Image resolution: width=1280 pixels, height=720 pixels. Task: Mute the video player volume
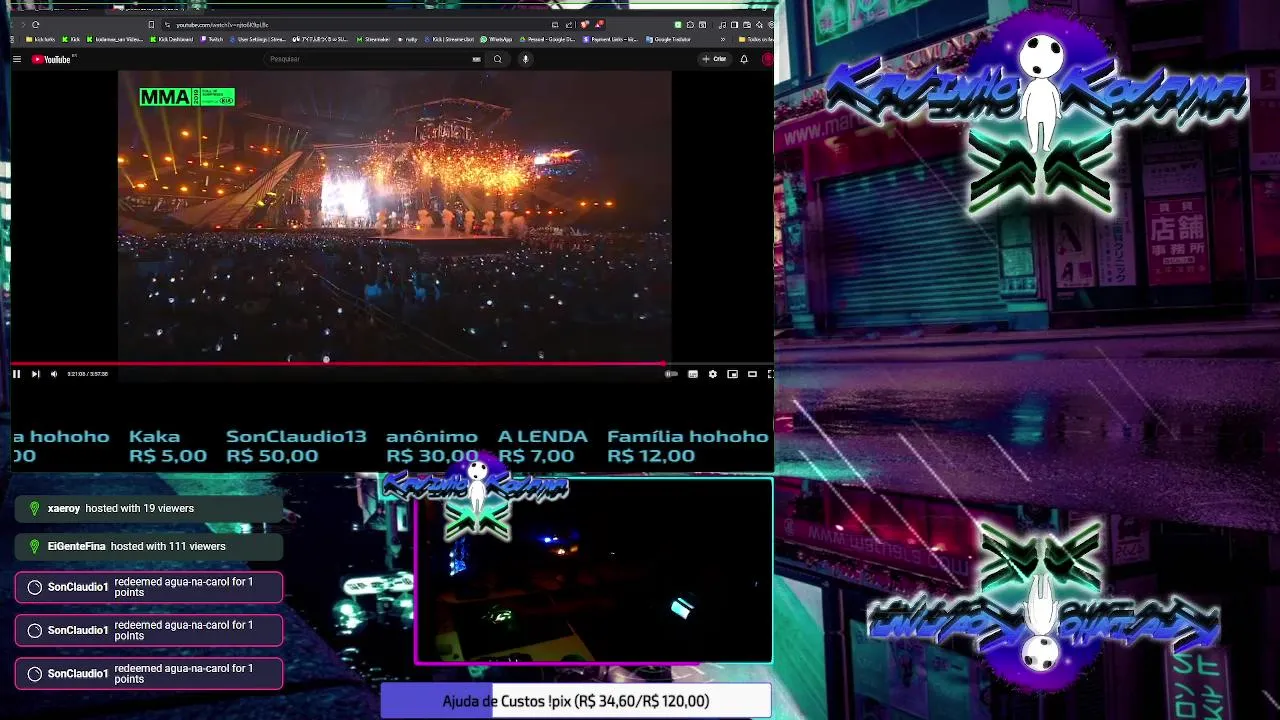click(x=54, y=374)
